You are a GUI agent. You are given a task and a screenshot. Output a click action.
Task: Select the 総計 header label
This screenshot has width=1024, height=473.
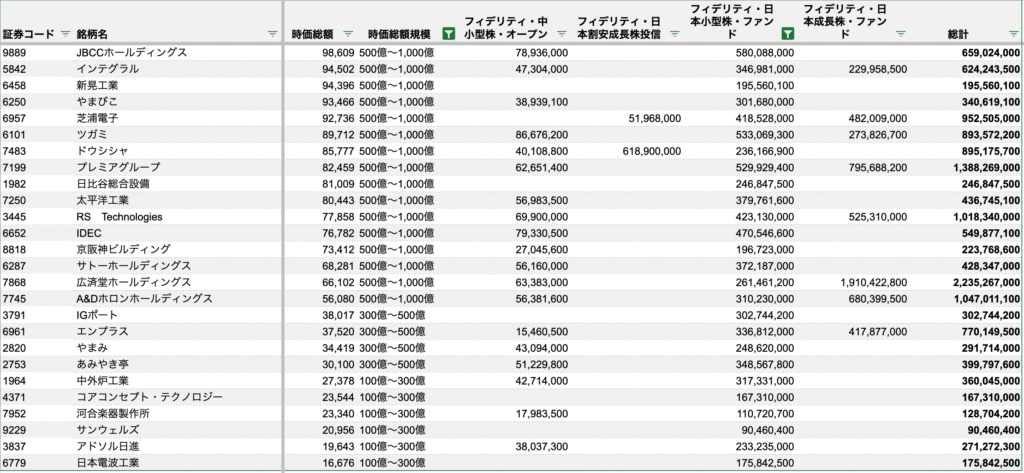pos(958,33)
